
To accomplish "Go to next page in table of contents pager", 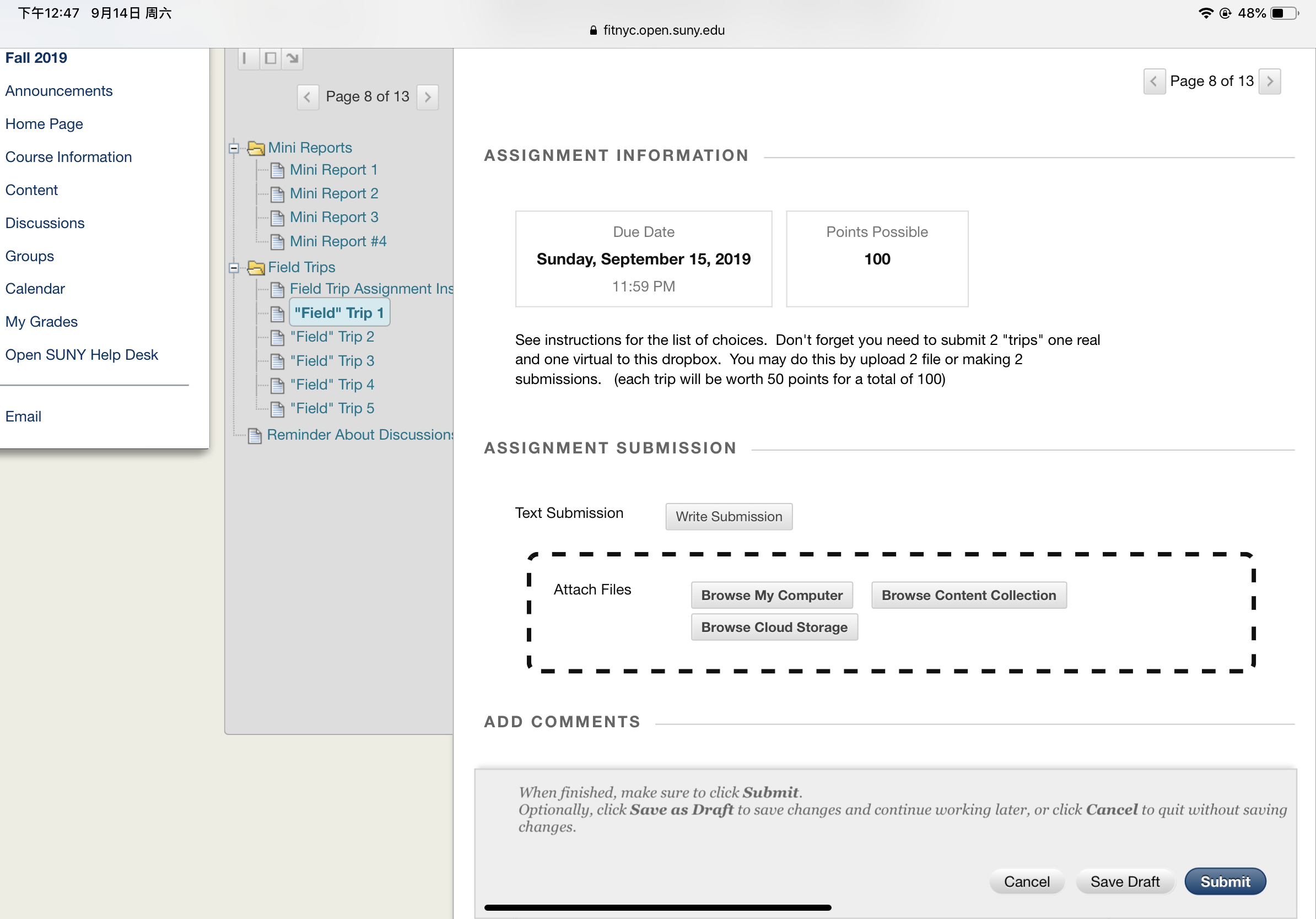I will tap(428, 97).
